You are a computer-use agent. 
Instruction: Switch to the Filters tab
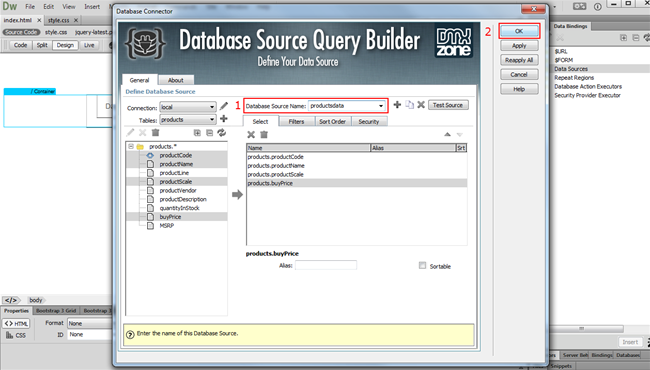tap(296, 121)
